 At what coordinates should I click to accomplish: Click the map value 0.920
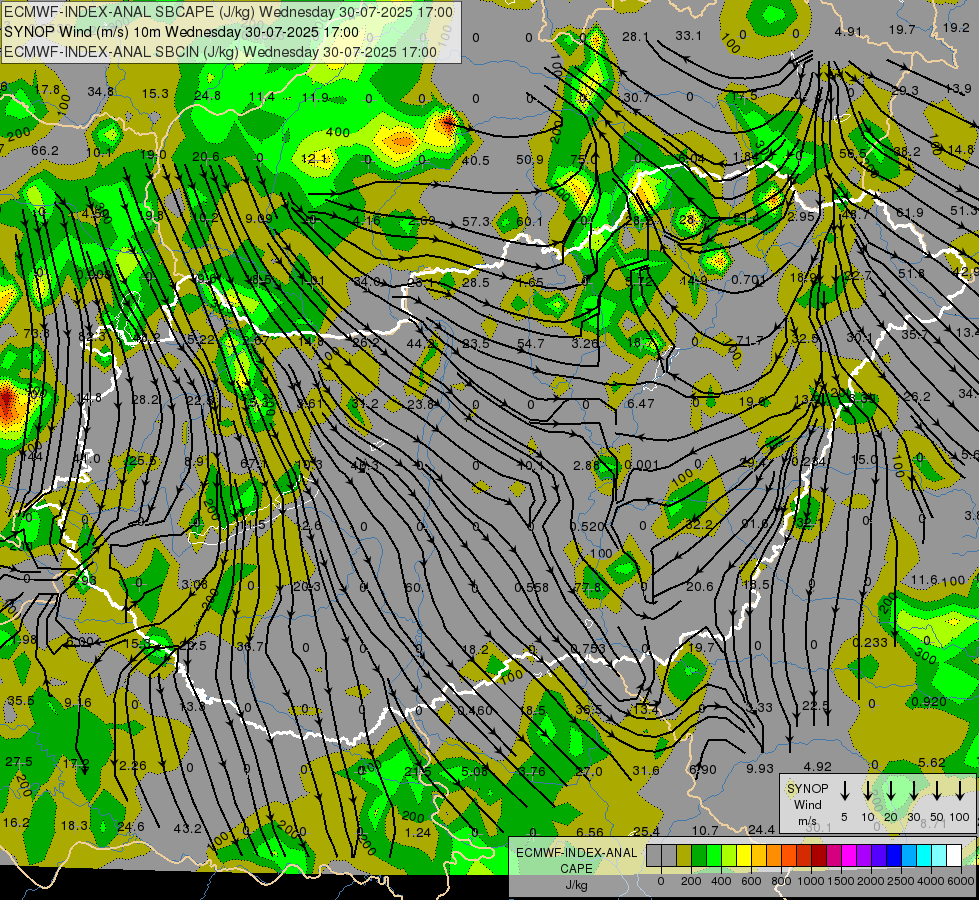928,701
